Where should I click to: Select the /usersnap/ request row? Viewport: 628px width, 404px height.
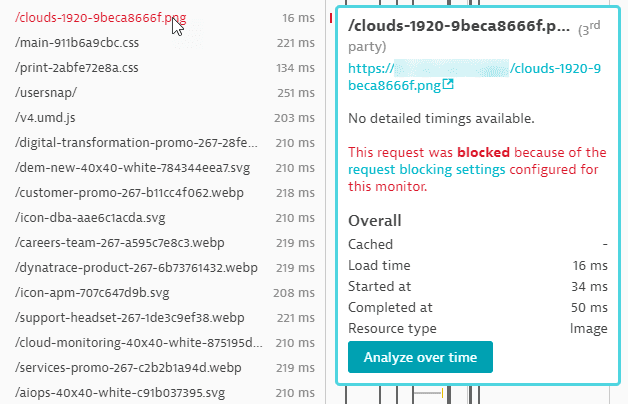point(165,92)
